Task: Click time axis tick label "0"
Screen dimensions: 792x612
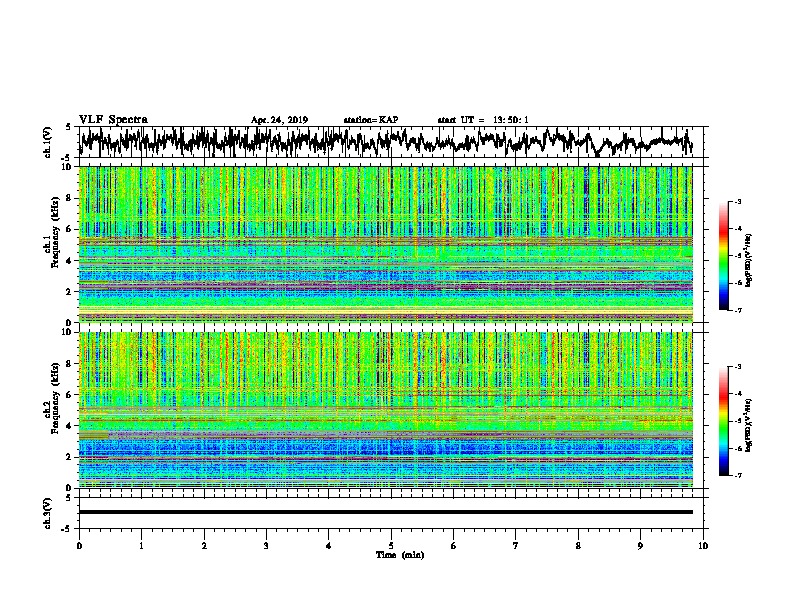Action: [x=79, y=546]
